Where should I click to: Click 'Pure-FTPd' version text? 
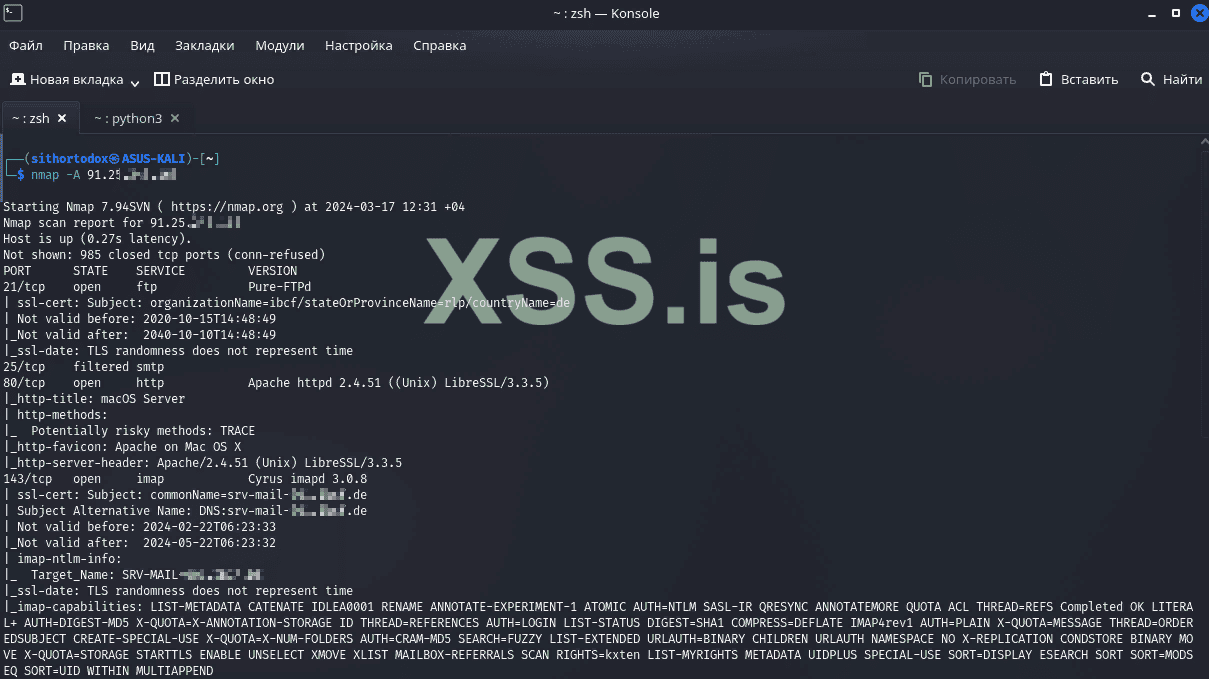280,287
